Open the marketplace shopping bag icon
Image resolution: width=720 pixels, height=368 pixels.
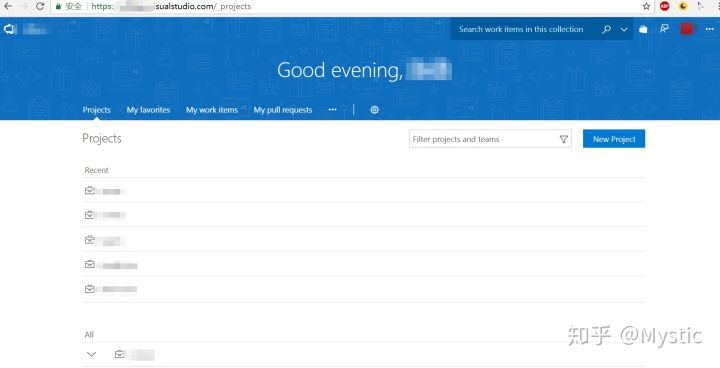click(x=643, y=29)
